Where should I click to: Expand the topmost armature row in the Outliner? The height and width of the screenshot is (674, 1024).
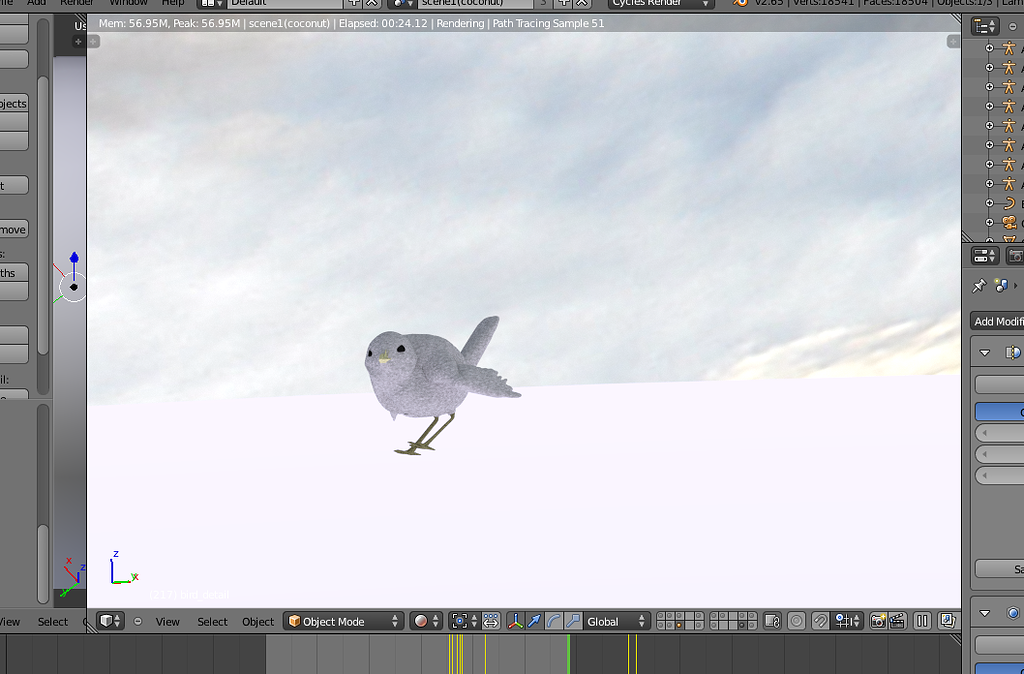pyautogui.click(x=989, y=48)
